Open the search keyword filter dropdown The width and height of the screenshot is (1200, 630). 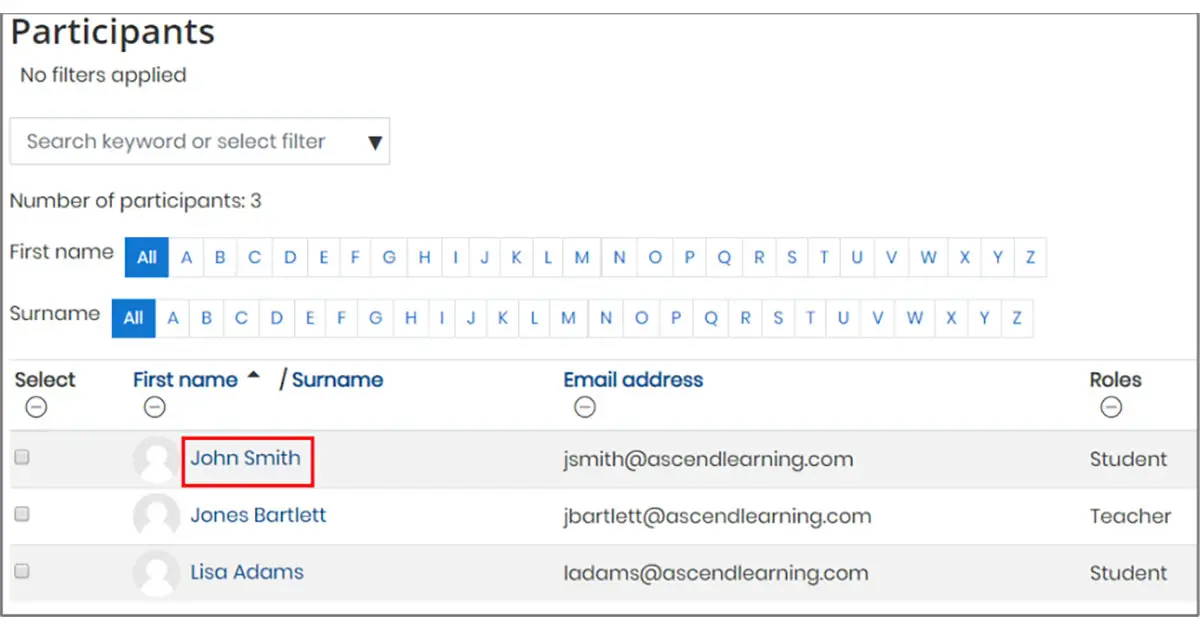pyautogui.click(x=375, y=141)
